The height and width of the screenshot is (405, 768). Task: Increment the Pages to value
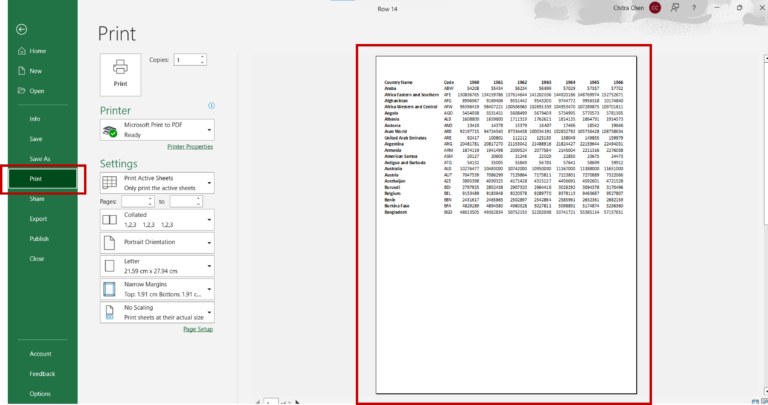coord(198,199)
